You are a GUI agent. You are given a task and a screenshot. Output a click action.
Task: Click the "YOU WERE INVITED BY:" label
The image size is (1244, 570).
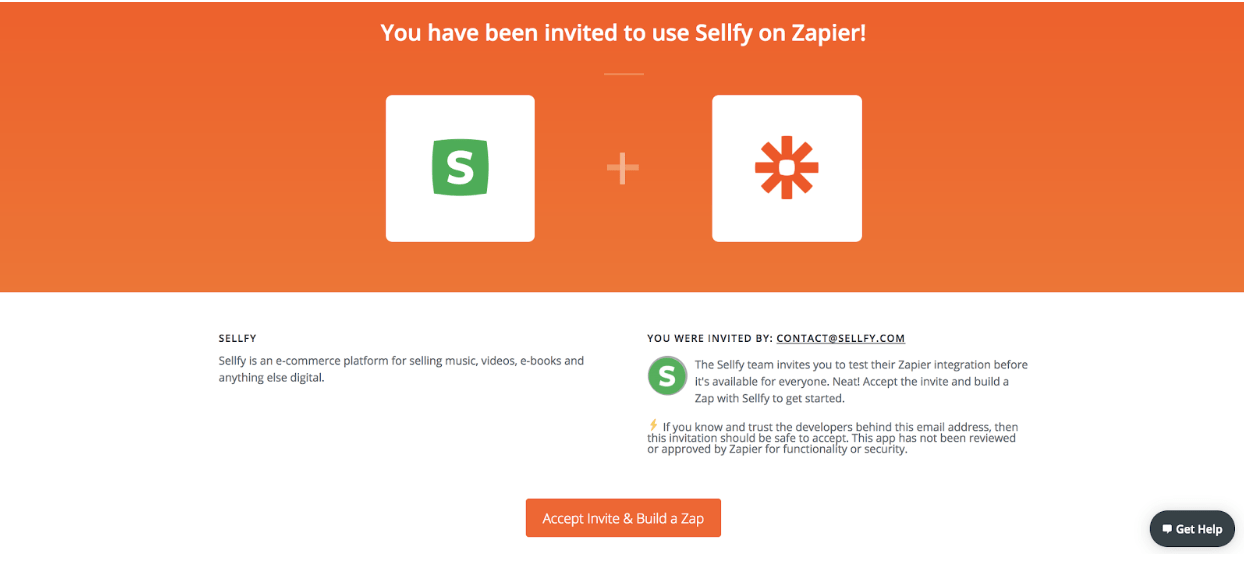710,339
